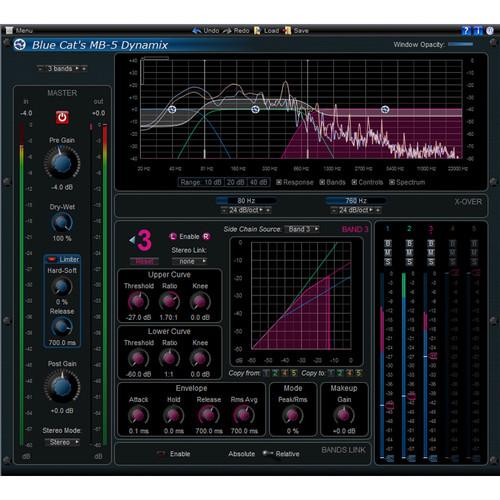Toggle band 1 bypass B button
This screenshot has height=500, width=500.
pyautogui.click(x=388, y=243)
